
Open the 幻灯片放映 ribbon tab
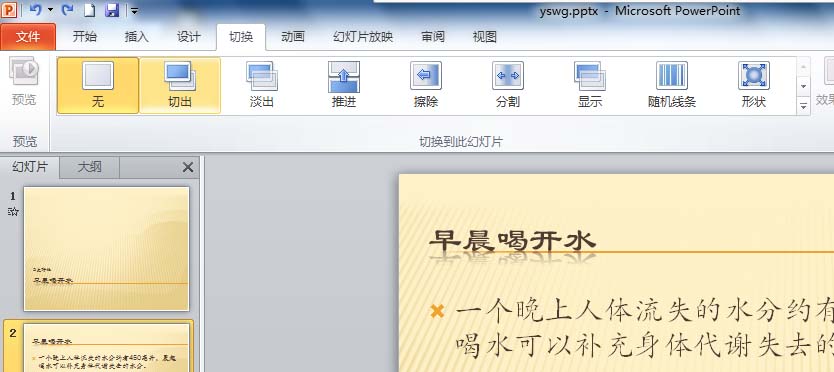click(363, 37)
